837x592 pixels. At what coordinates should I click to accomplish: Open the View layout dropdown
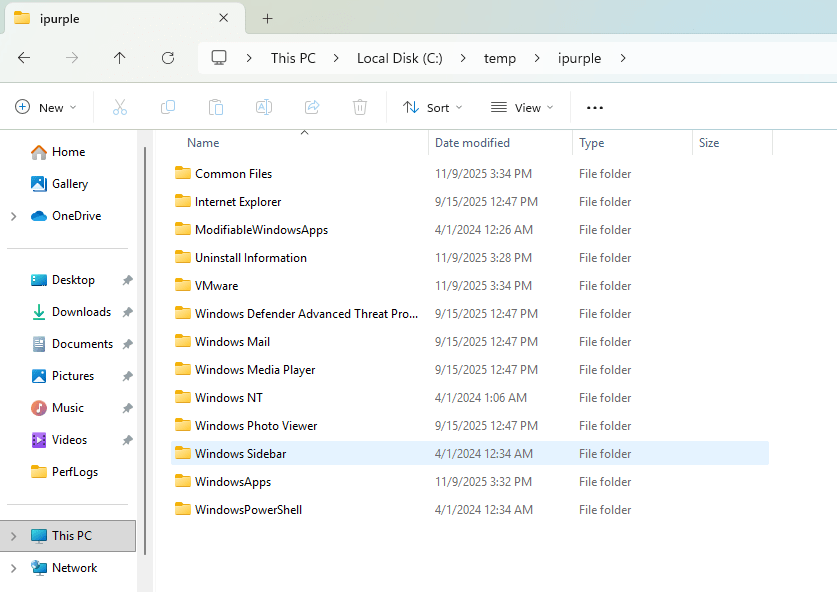522,108
